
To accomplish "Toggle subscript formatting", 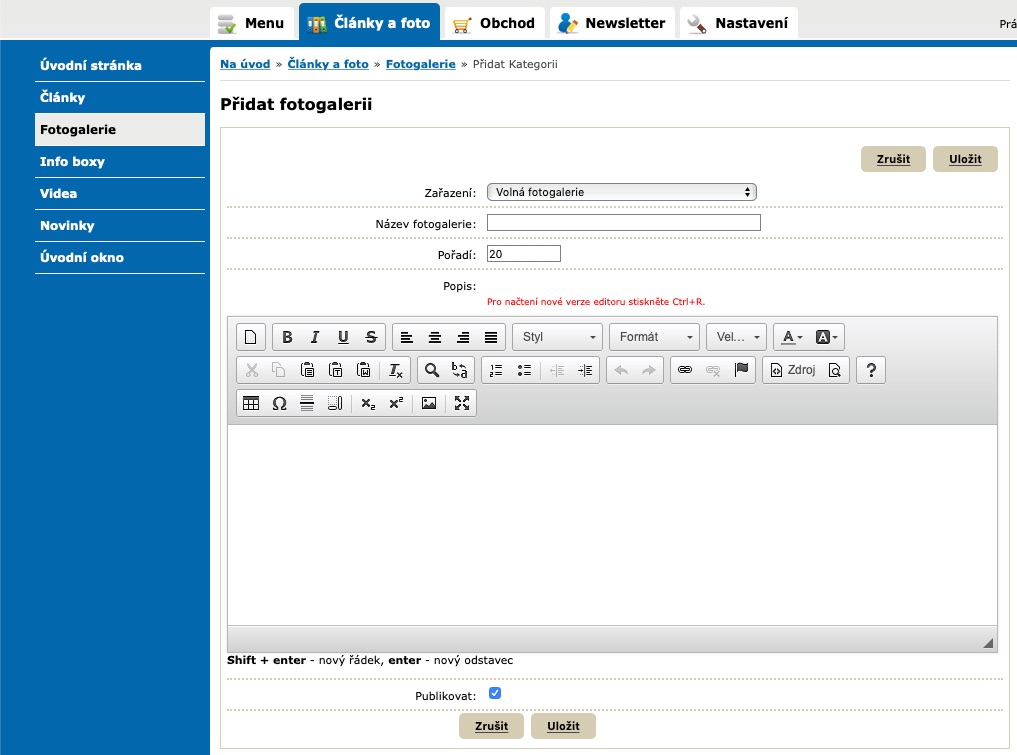I will [368, 403].
